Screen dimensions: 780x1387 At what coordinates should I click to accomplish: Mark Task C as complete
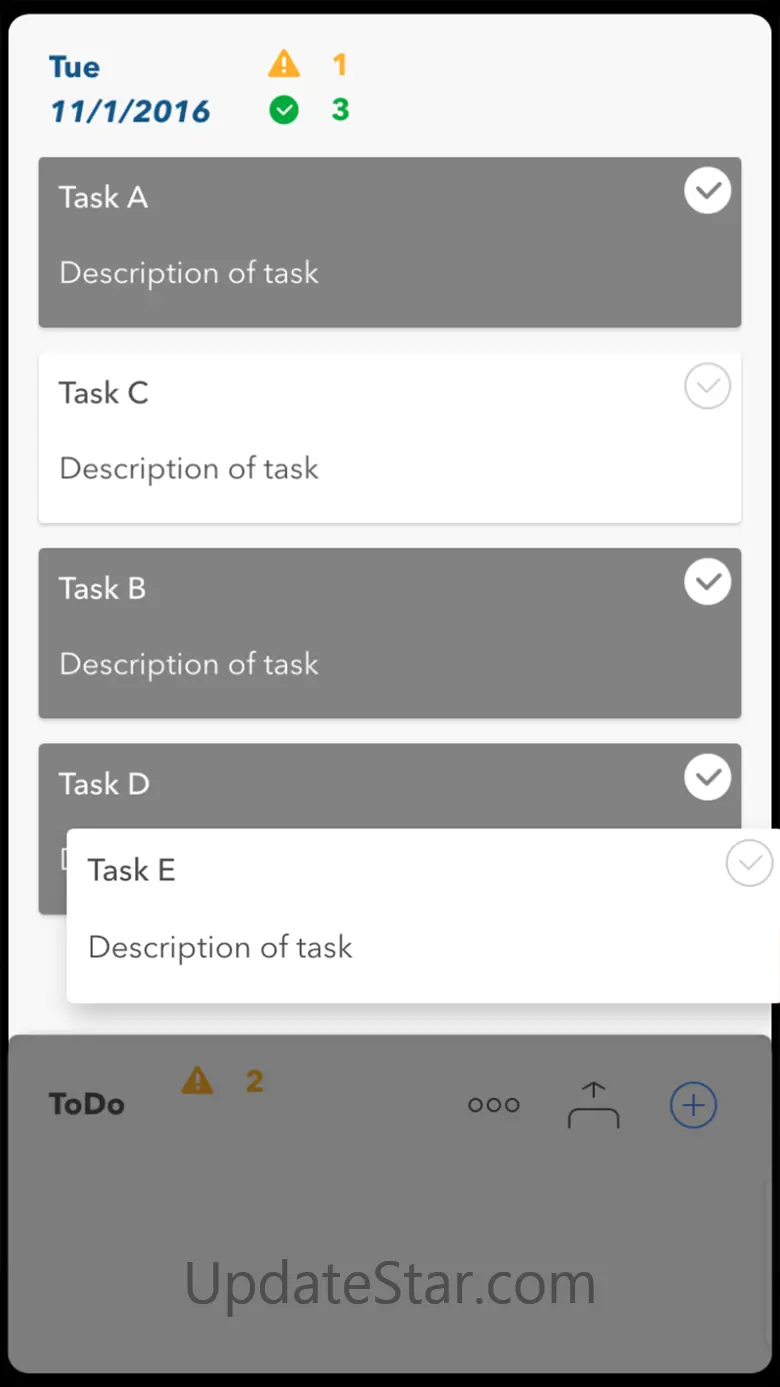tap(707, 386)
